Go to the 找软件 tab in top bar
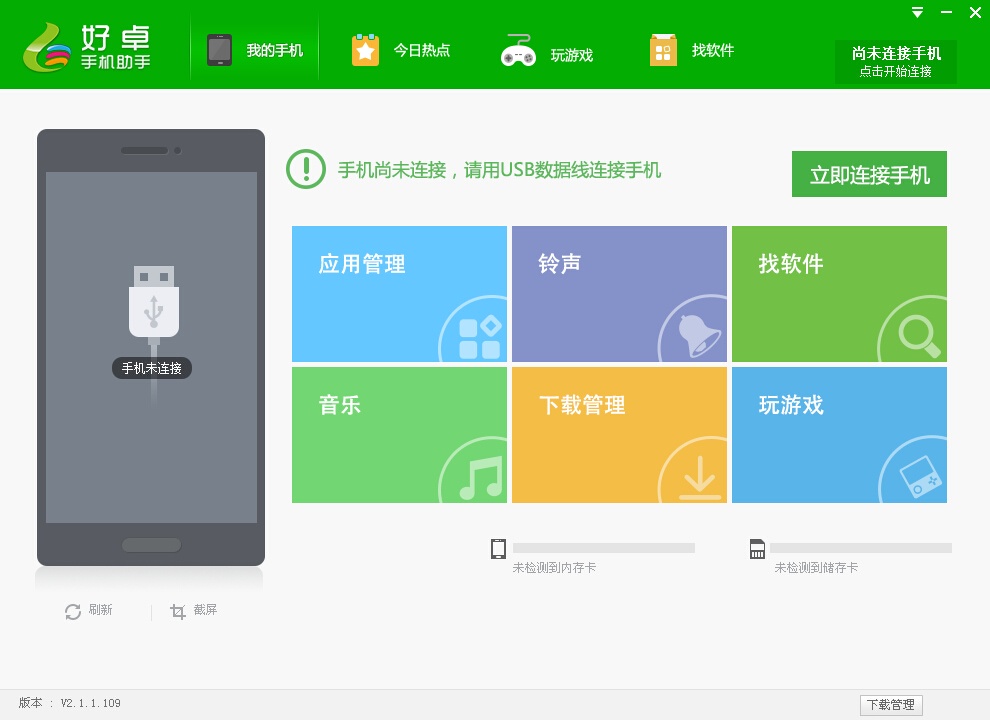This screenshot has height=720, width=990. pyautogui.click(x=692, y=50)
